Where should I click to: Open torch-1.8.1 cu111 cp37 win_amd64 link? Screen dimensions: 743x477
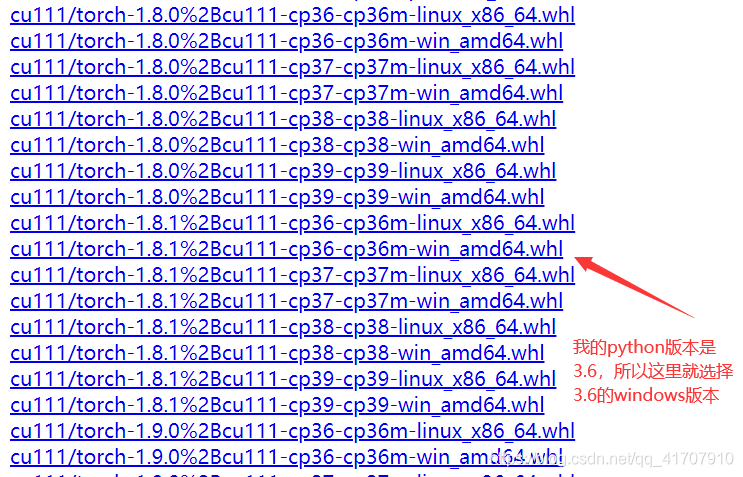287,302
